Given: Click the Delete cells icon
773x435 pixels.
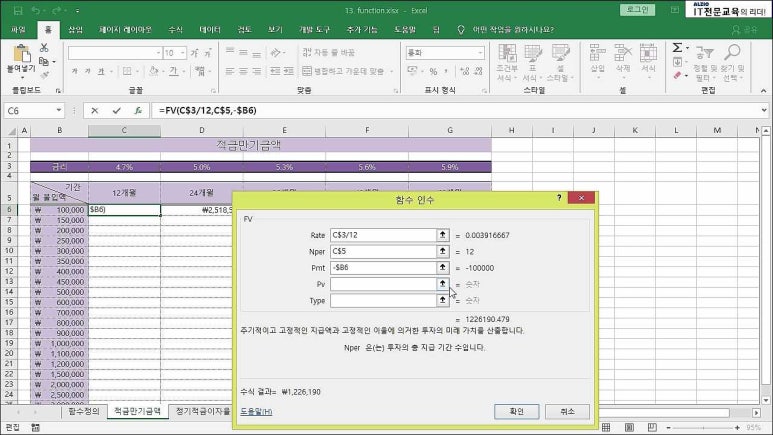Looking at the screenshot, I should point(623,53).
